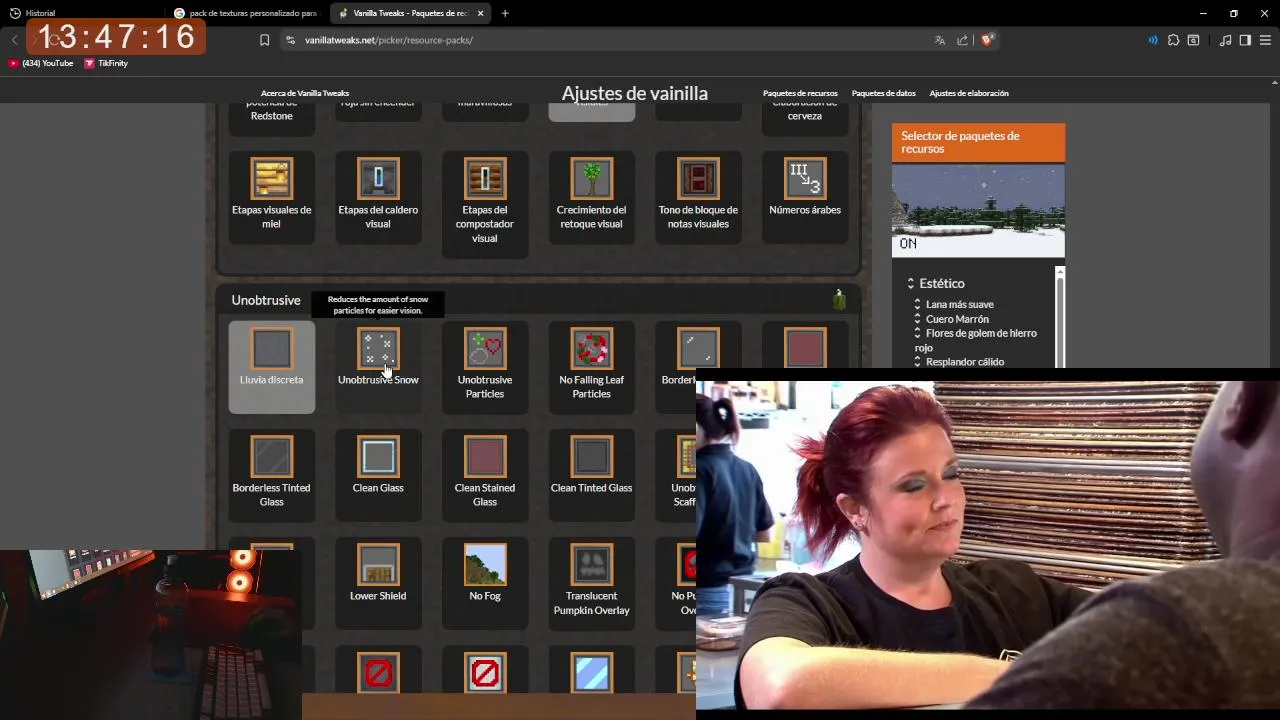Expand Cuero Marrón entry arrows
The width and height of the screenshot is (1280, 720).
917,319
